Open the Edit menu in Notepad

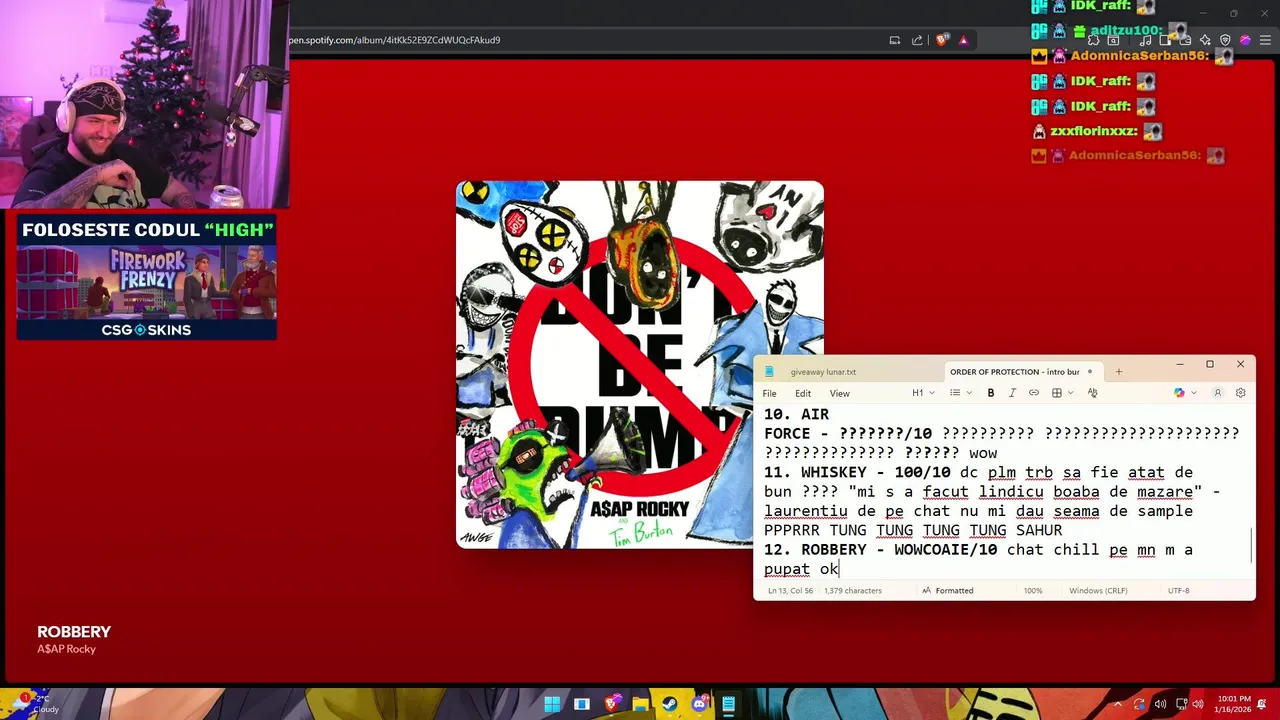[803, 393]
